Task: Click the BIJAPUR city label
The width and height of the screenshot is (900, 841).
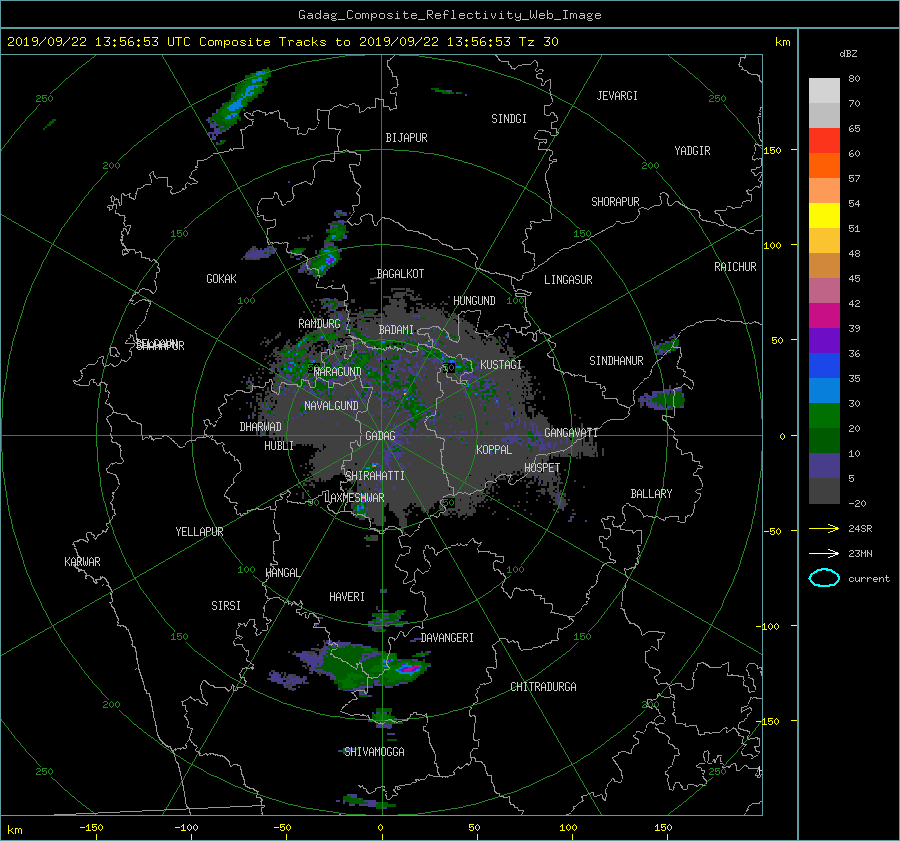Action: [x=406, y=138]
